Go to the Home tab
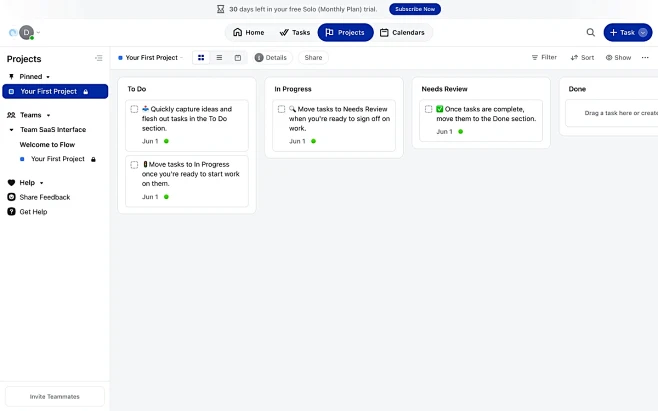The height and width of the screenshot is (411, 658). point(248,32)
